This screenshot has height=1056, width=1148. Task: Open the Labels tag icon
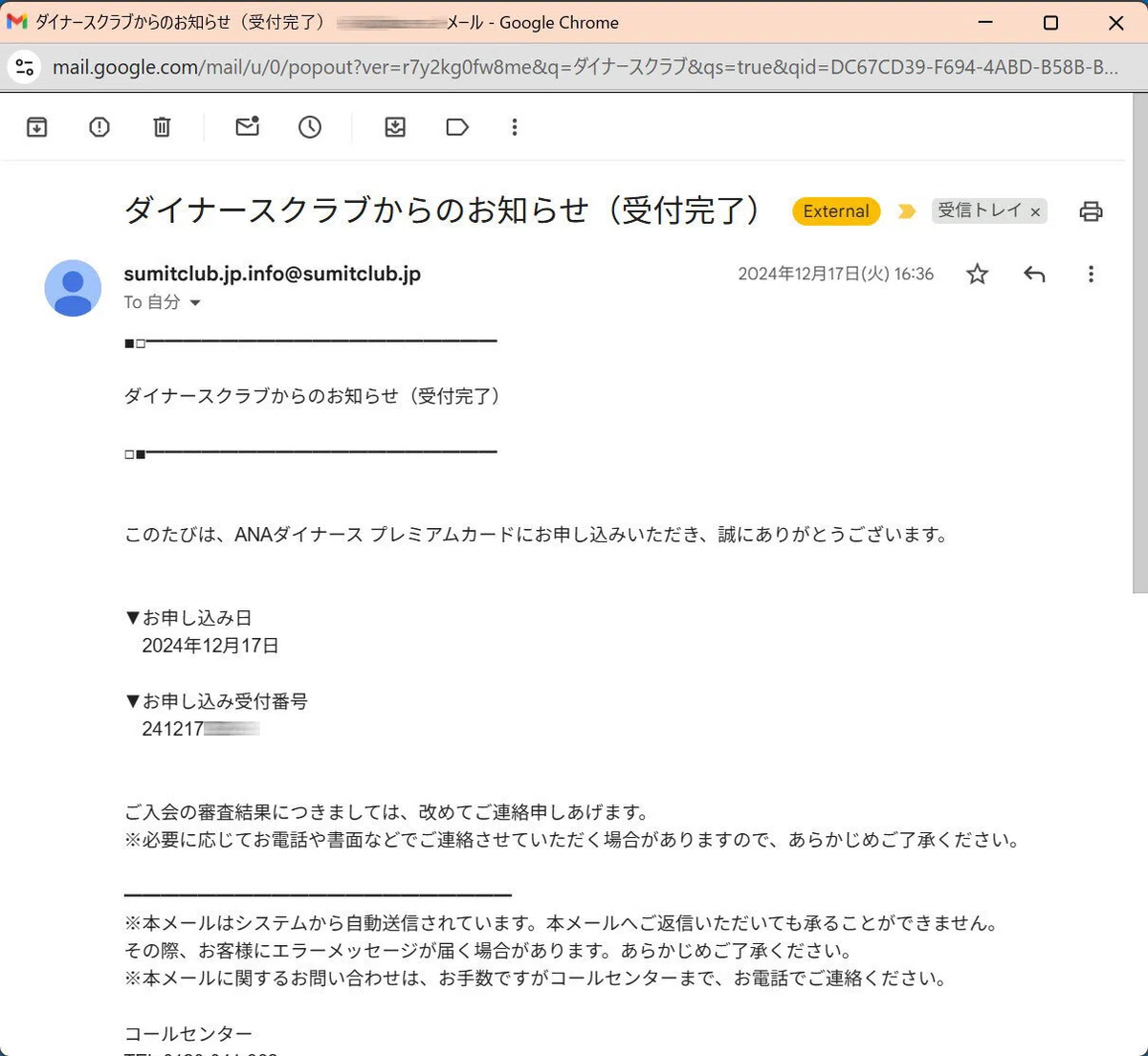(x=457, y=127)
